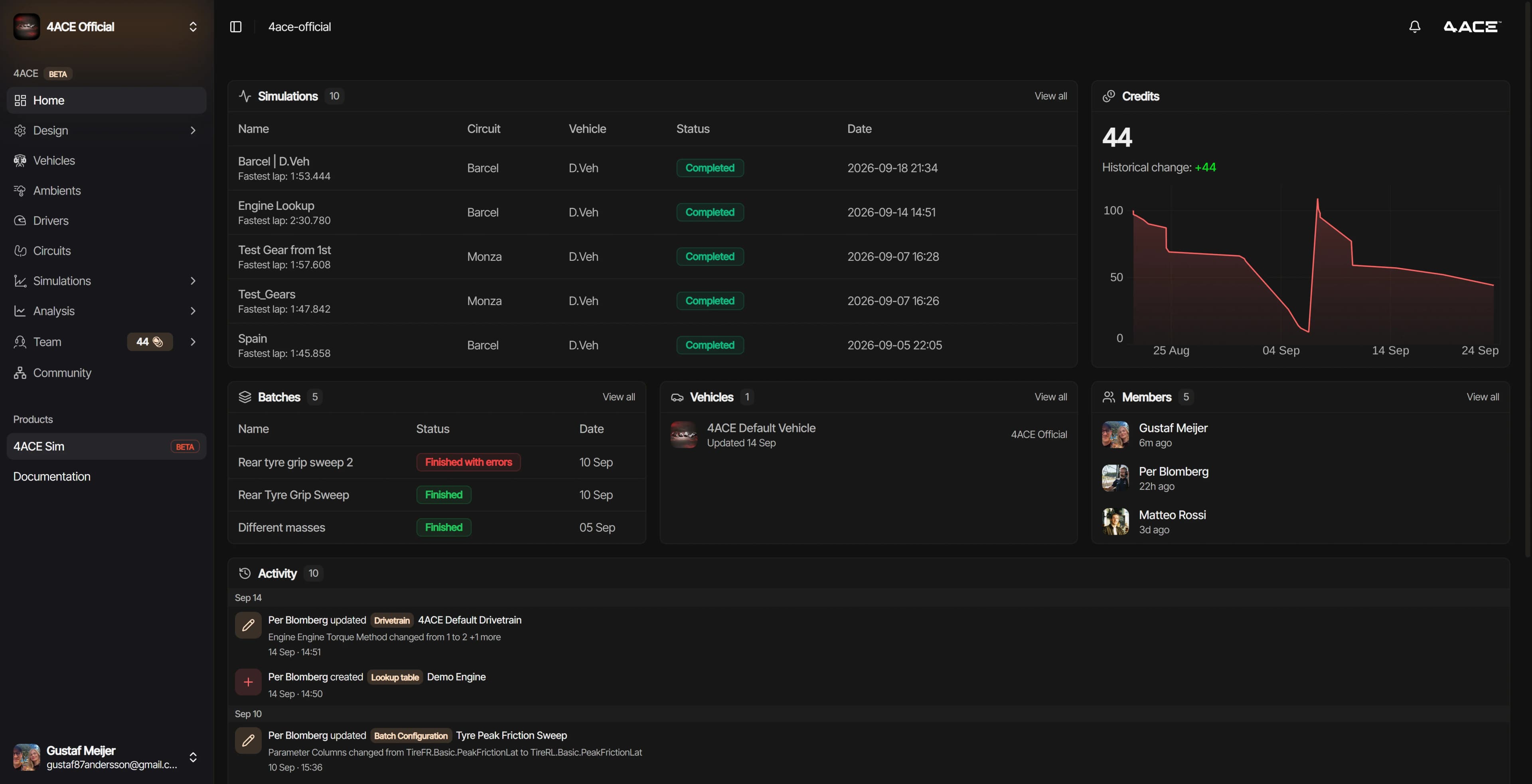1532x784 pixels.
Task: Click the Activity history clock icon
Action: click(x=245, y=573)
